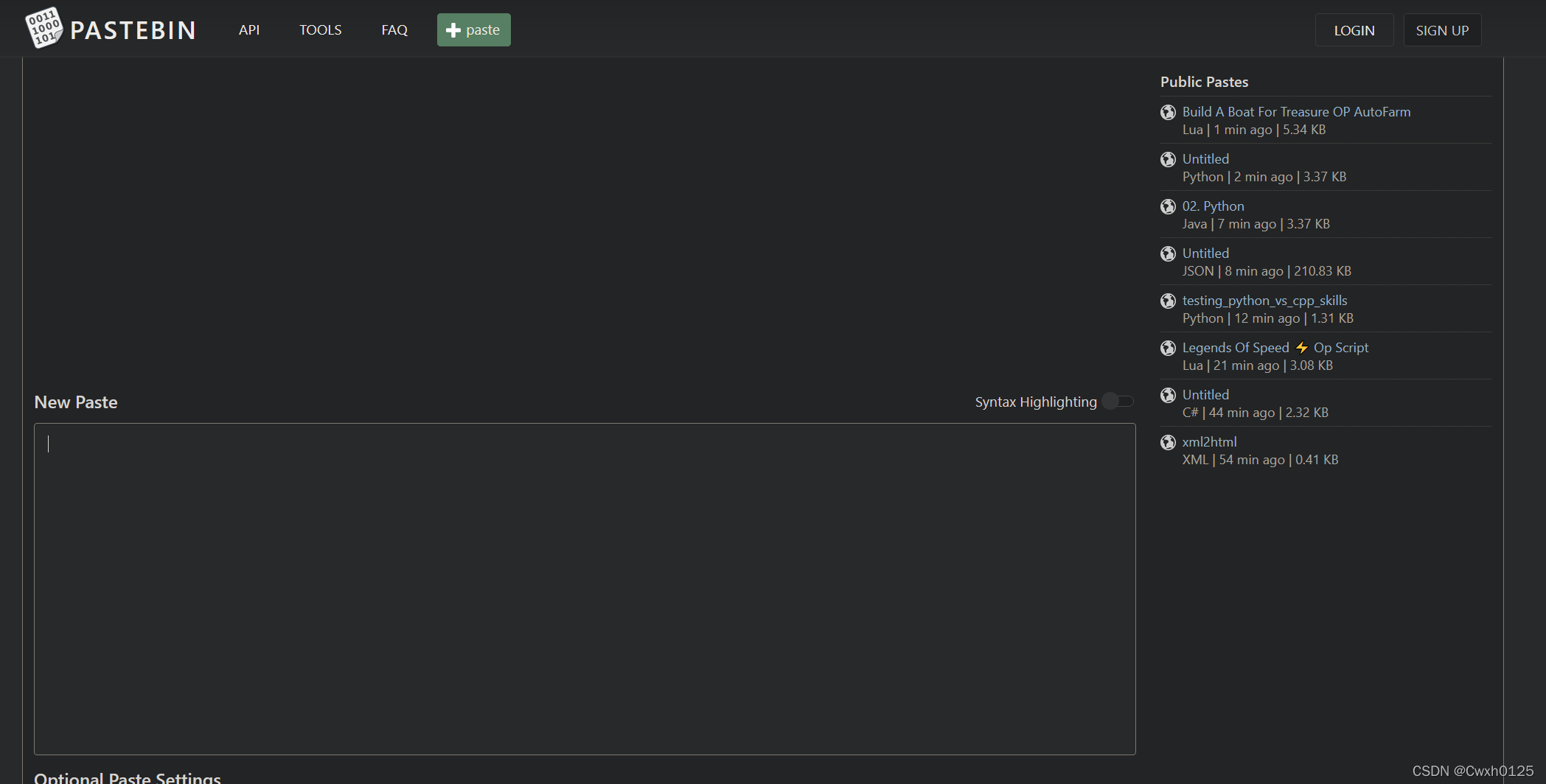Click the plus icon on paste button
This screenshot has height=784, width=1546.
click(x=453, y=30)
